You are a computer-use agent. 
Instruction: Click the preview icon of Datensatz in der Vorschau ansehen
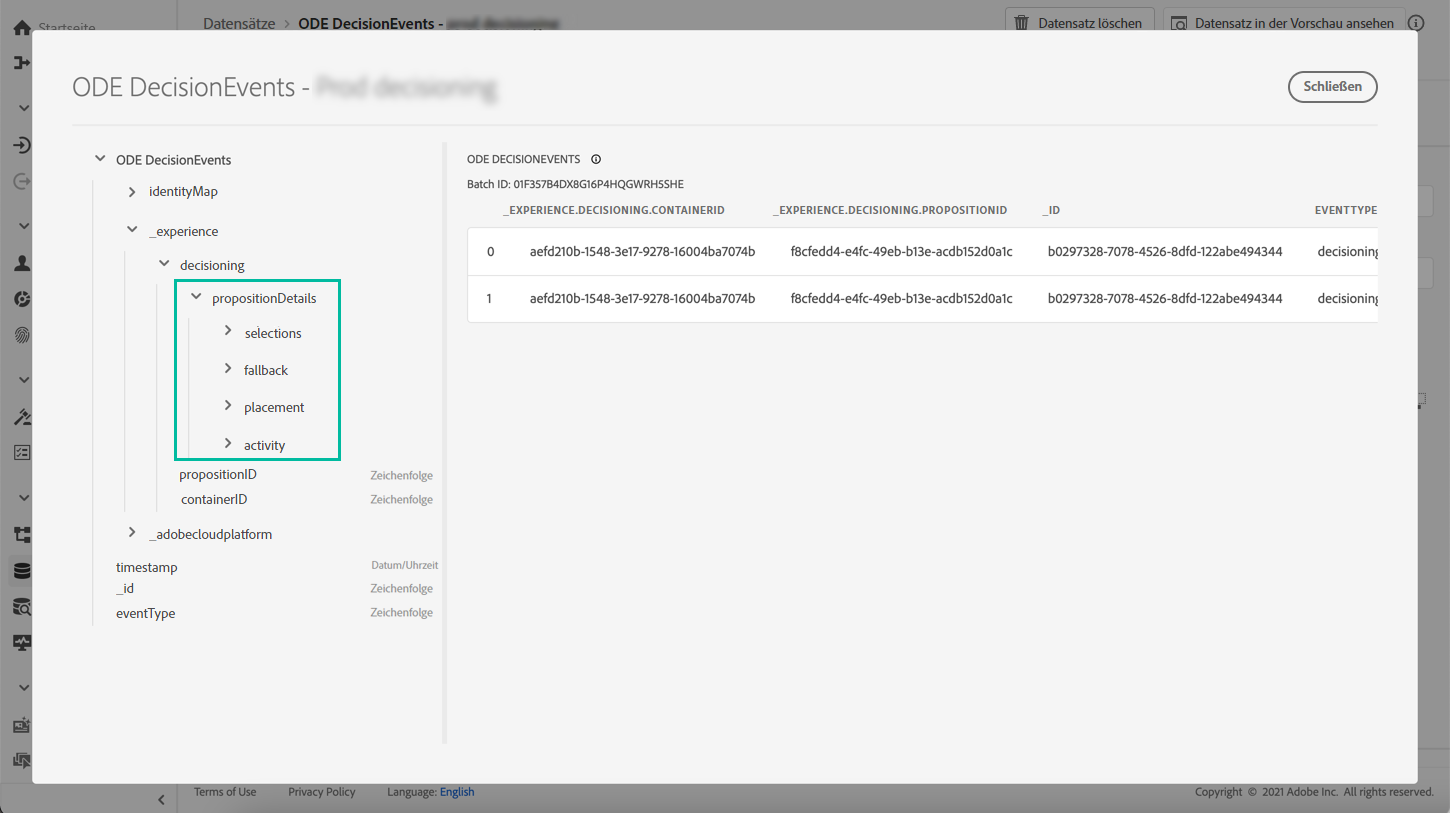click(x=1180, y=23)
